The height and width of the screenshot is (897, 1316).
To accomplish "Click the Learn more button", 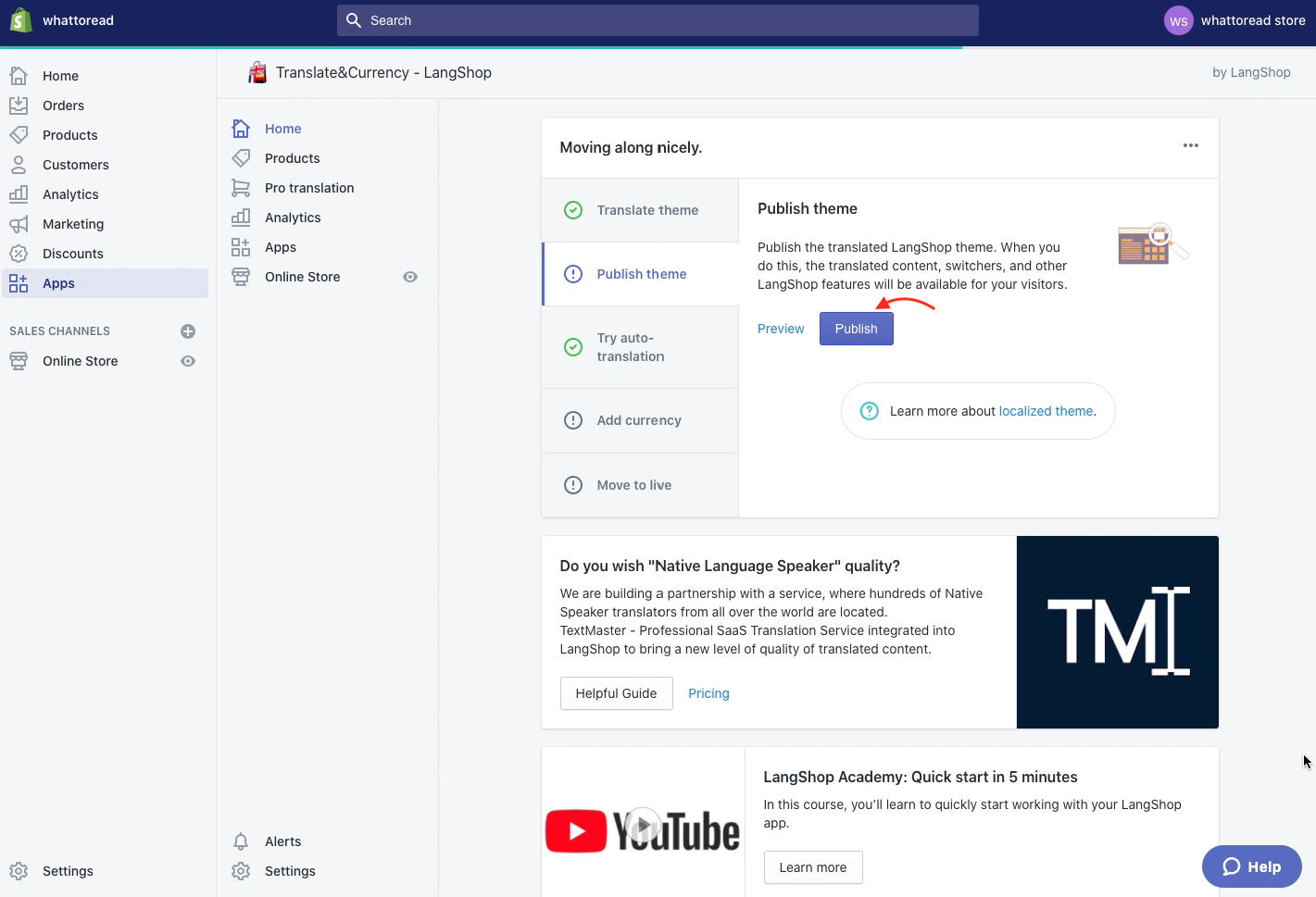I will [812, 867].
